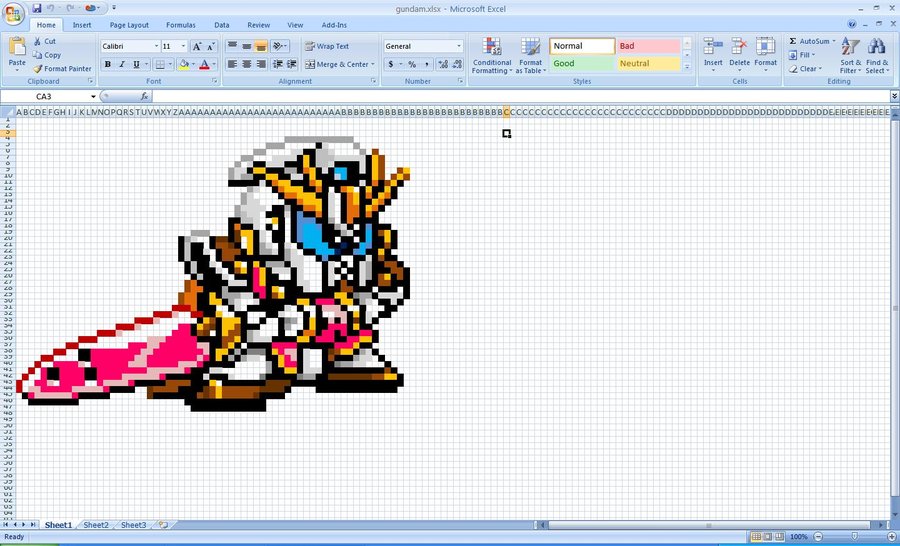Toggle Italic formatting
The image size is (900, 546).
[122, 64]
